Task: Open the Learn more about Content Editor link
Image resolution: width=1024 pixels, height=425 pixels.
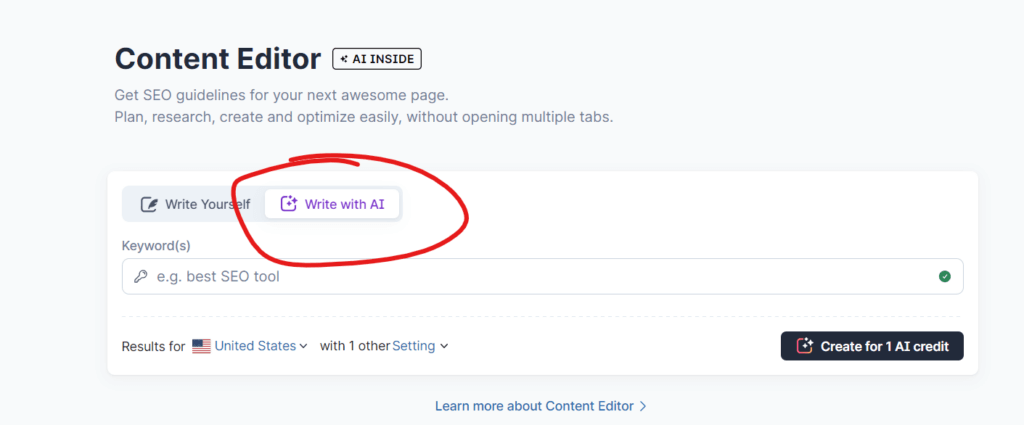Action: coord(534,406)
